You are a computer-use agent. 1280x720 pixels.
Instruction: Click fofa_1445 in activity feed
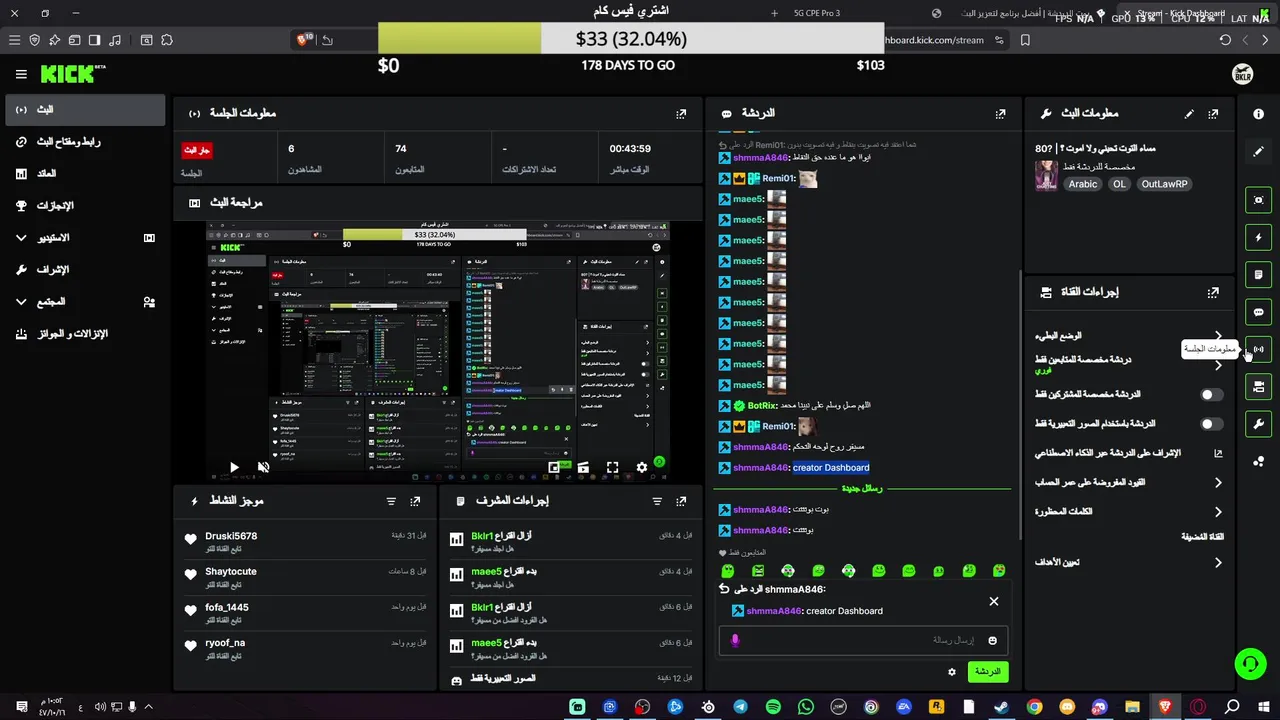click(x=227, y=608)
